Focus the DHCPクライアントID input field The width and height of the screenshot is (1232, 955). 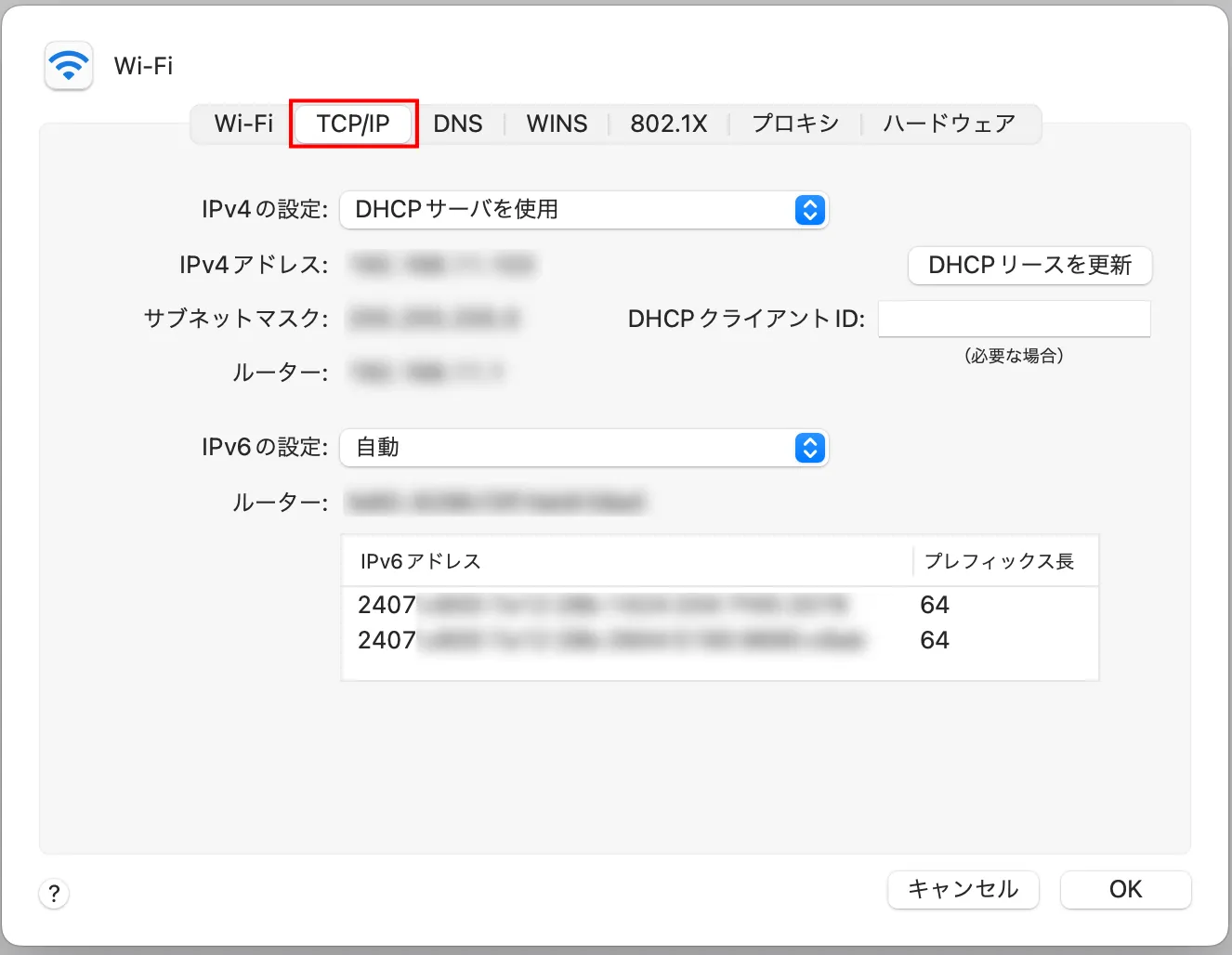[1015, 319]
